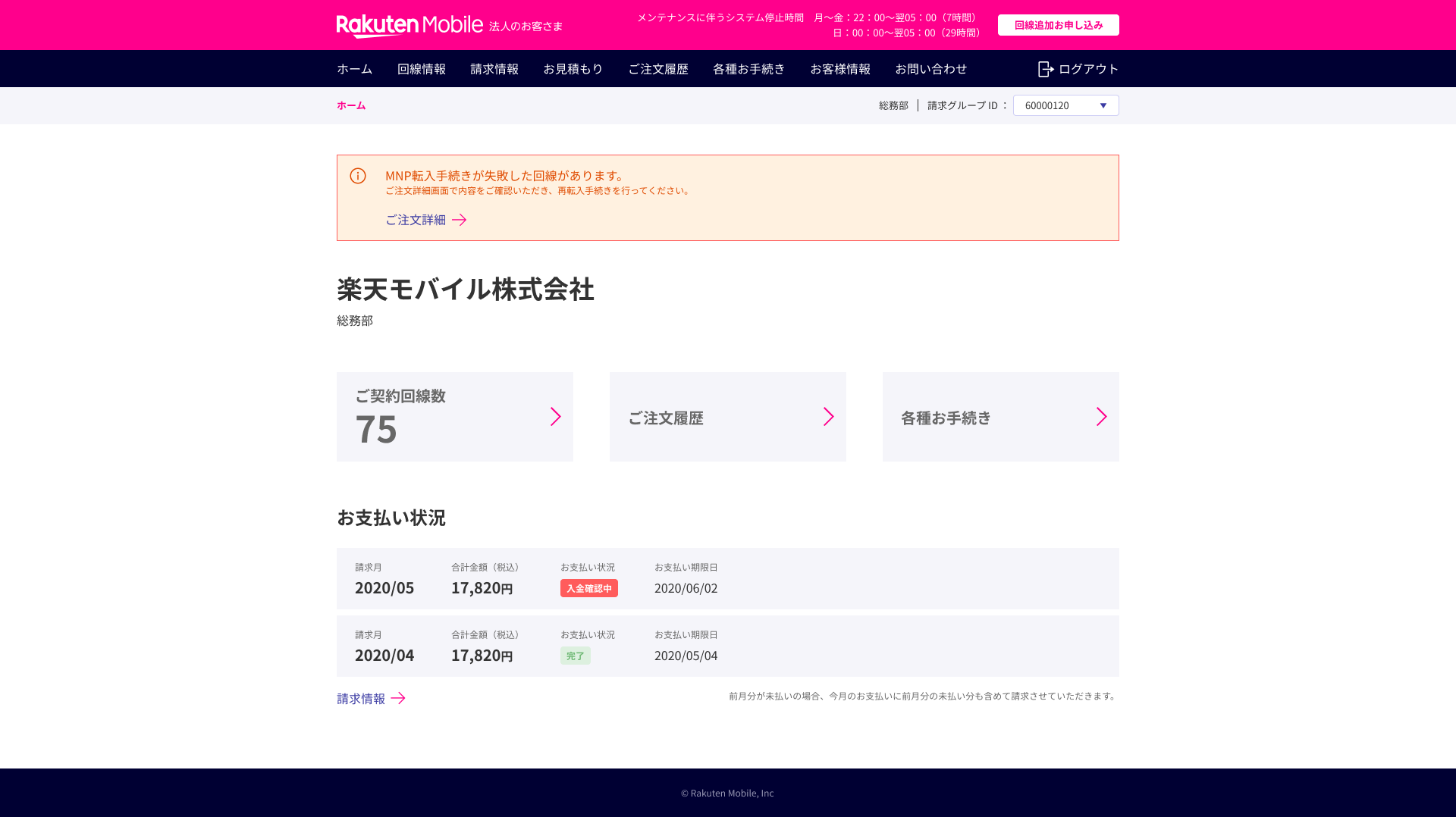This screenshot has width=1456, height=817.
Task: Click the chevron arrow on the ご契約回線数 card
Action: point(556,416)
